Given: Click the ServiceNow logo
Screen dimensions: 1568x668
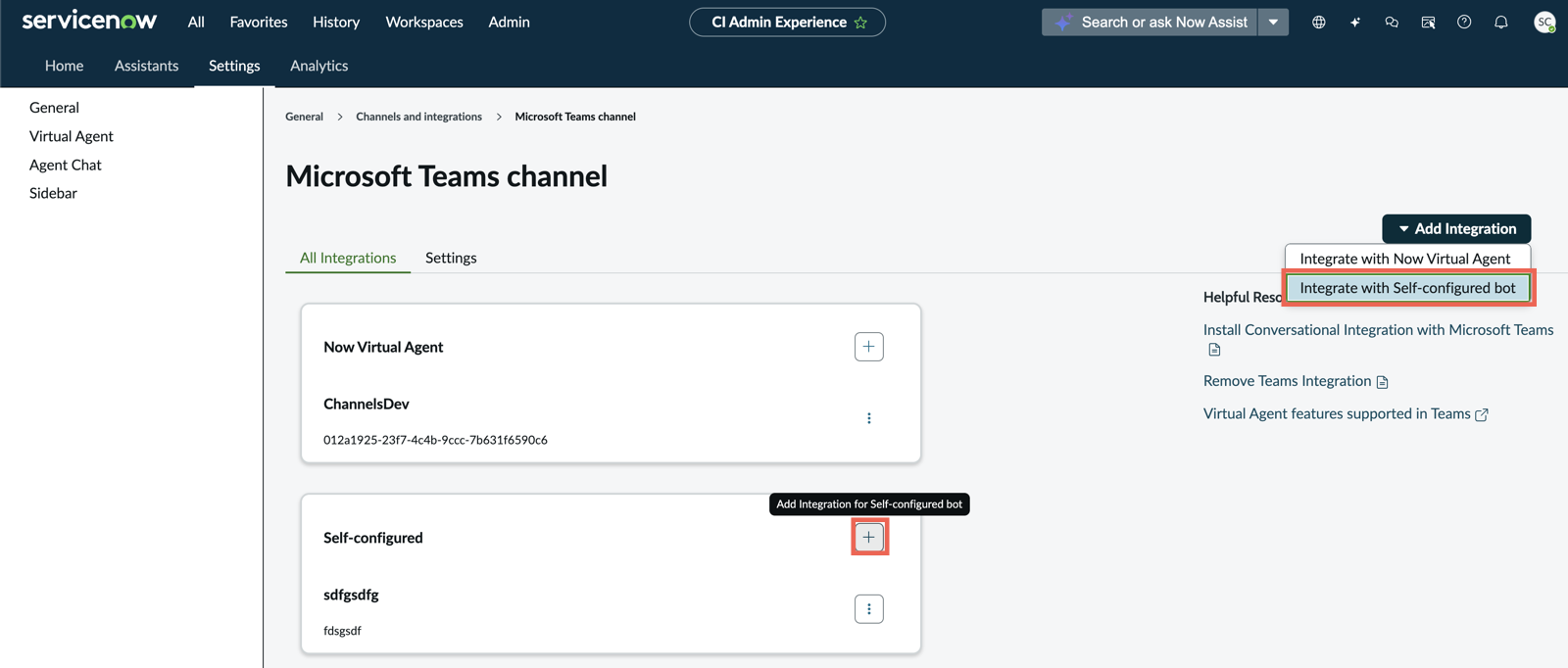Looking at the screenshot, I should 89,21.
